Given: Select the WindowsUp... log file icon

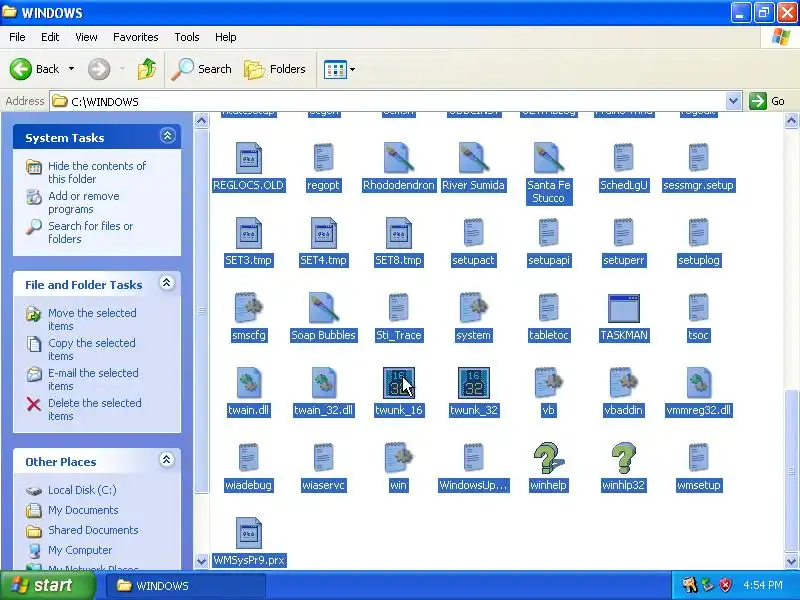Looking at the screenshot, I should (473, 458).
